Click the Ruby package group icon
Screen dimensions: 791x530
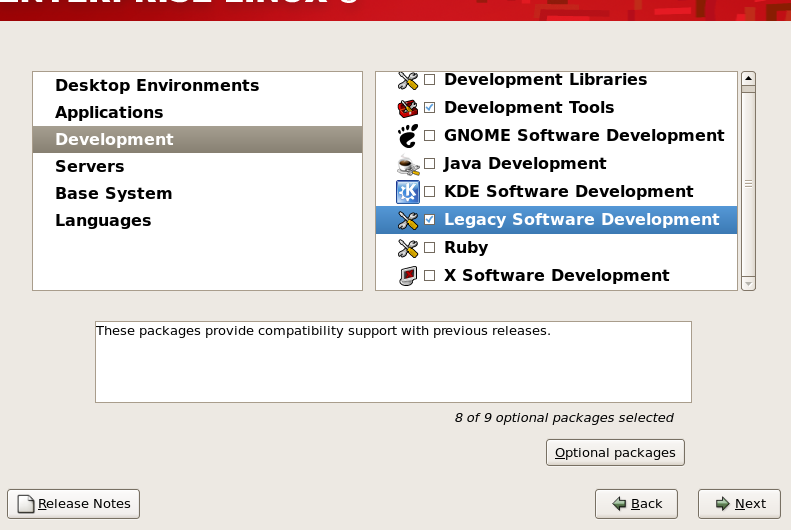tap(407, 247)
